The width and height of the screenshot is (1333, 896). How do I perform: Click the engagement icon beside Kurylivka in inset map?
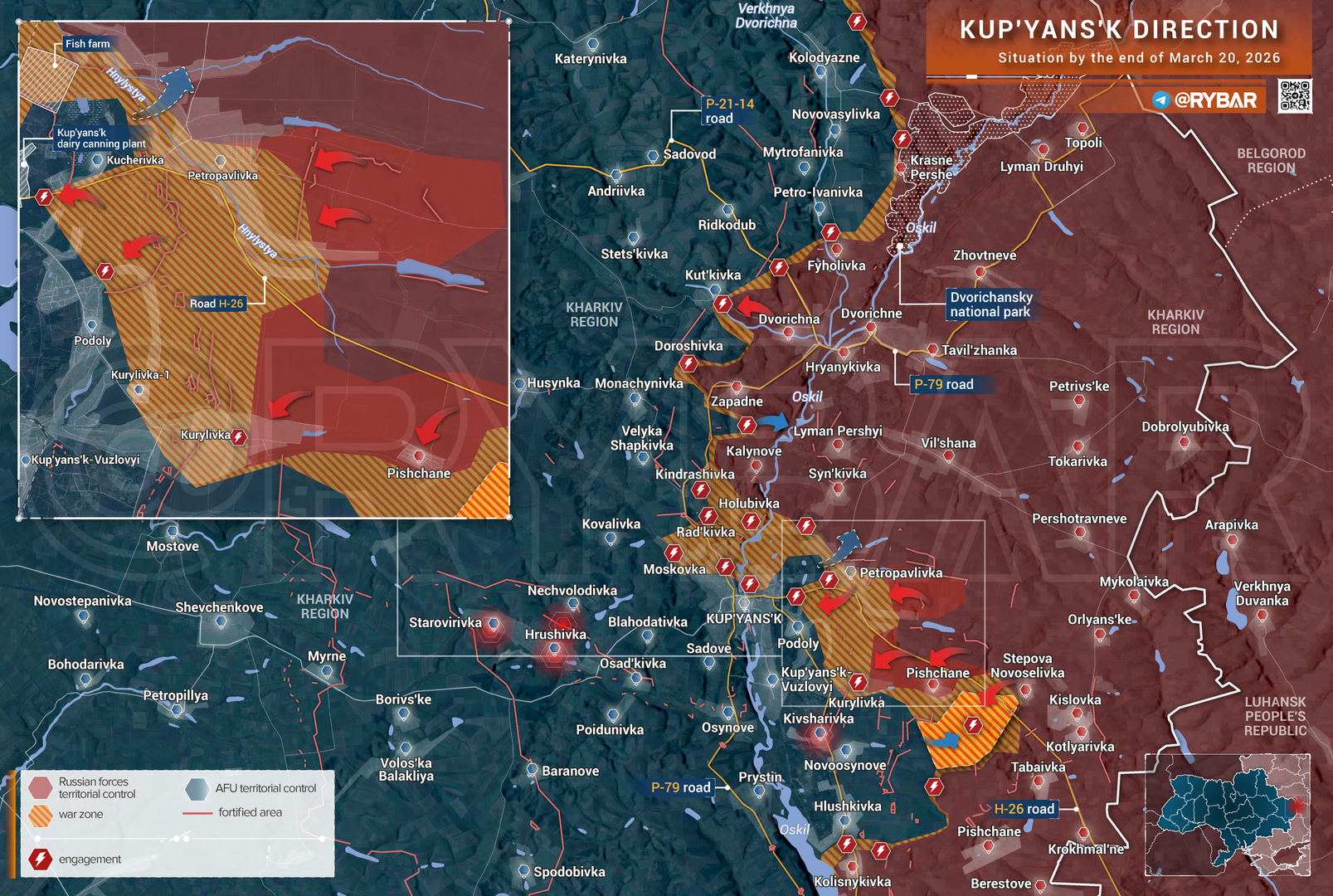[239, 436]
